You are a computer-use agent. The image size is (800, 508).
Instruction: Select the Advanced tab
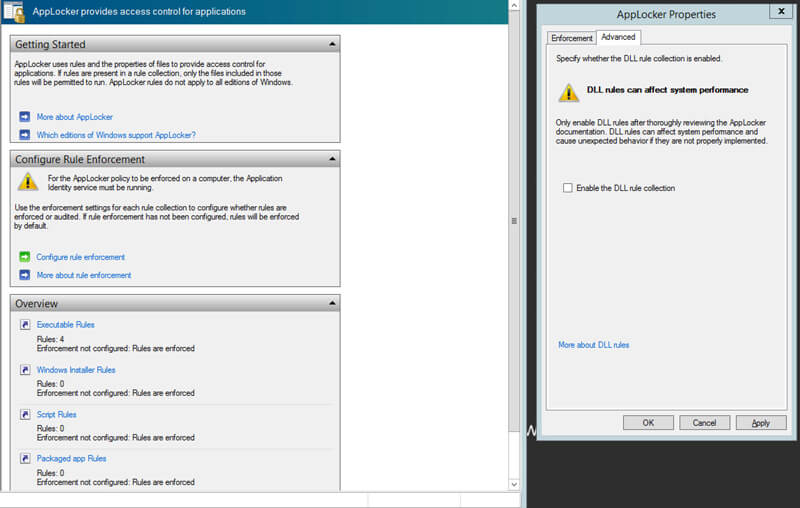[618, 37]
